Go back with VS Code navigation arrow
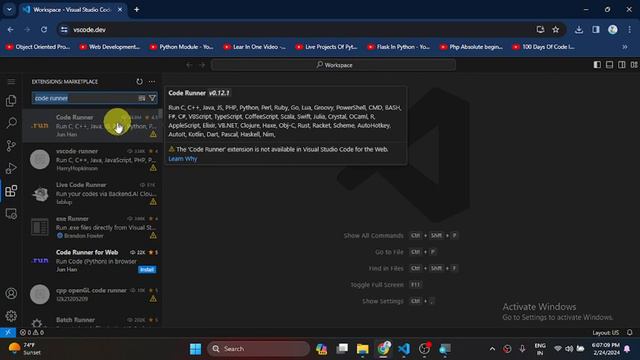 [x=189, y=65]
